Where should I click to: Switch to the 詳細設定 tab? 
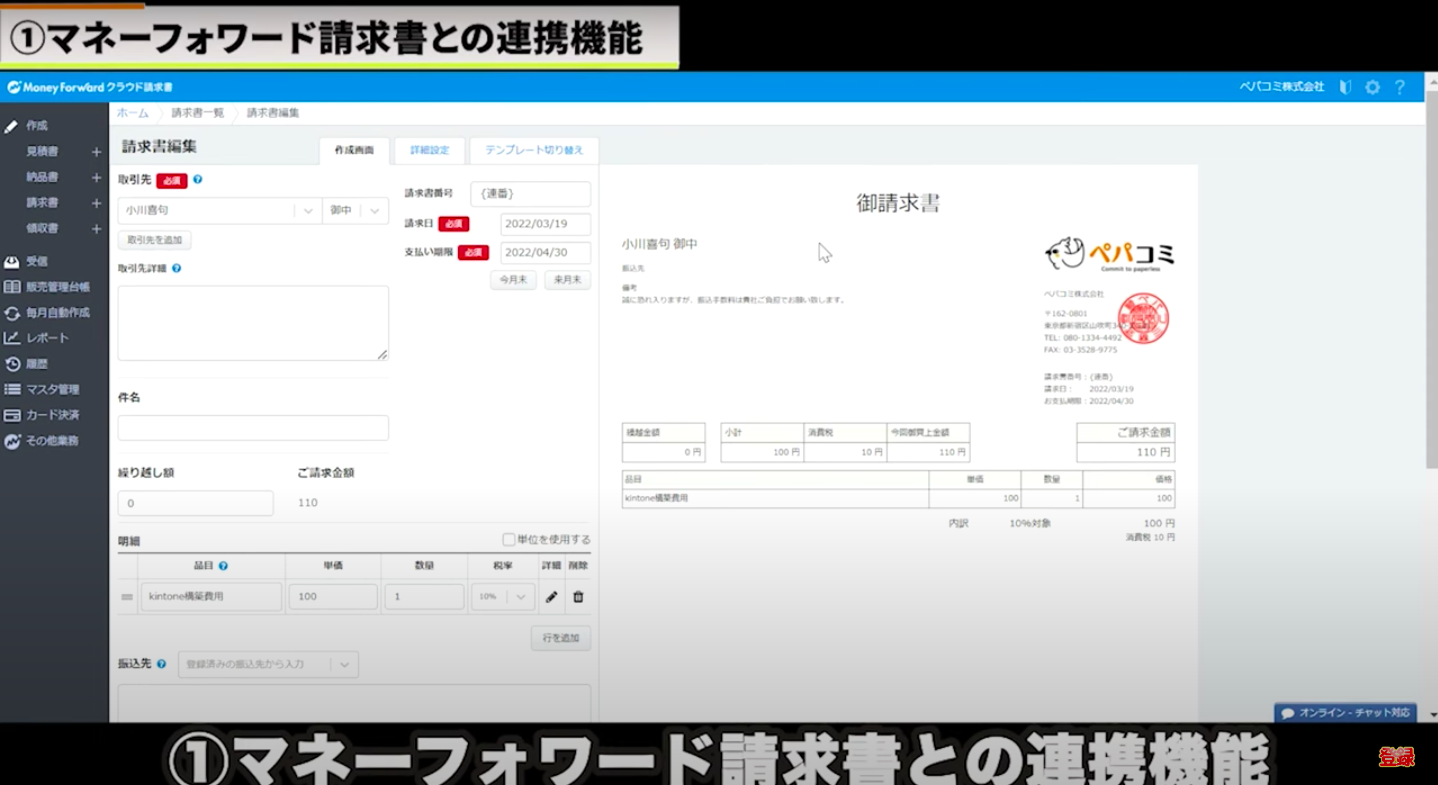point(429,150)
